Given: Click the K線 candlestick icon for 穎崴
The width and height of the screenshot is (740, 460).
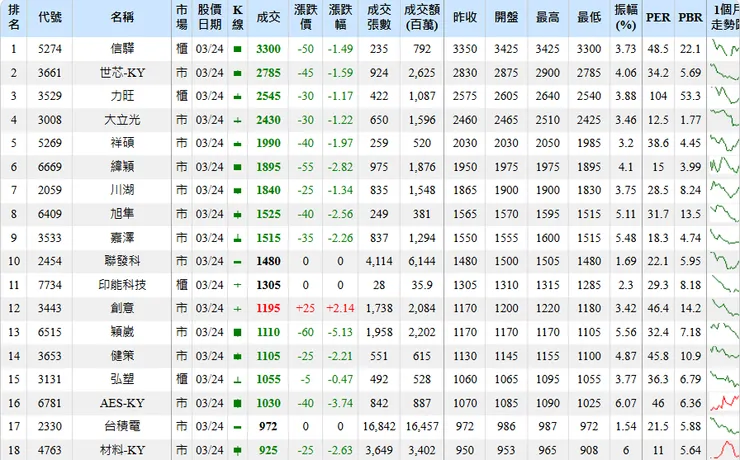Looking at the screenshot, I should click(x=237, y=333).
